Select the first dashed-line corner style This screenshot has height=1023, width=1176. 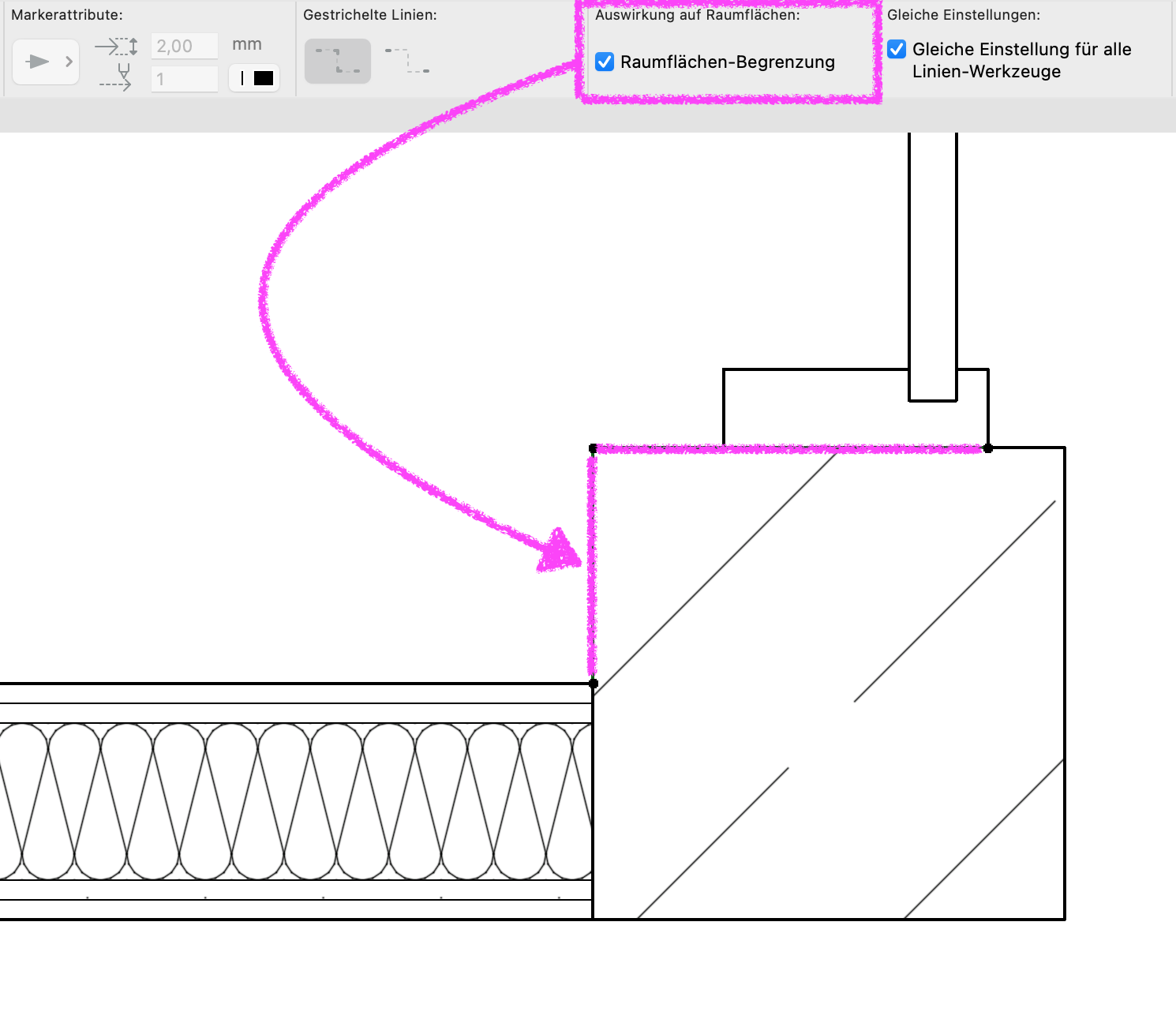(x=338, y=62)
